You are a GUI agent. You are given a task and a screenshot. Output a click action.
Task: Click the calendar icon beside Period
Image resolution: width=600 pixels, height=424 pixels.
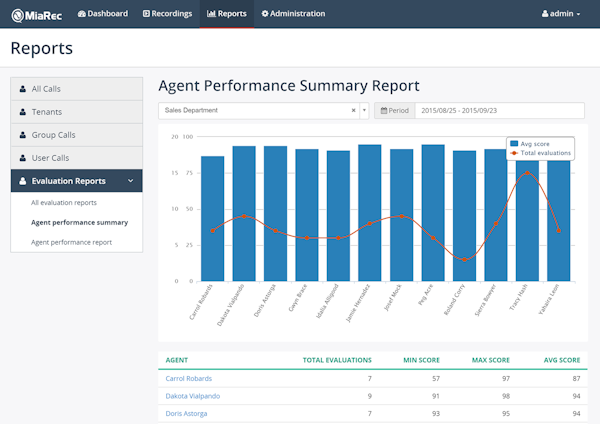384,111
